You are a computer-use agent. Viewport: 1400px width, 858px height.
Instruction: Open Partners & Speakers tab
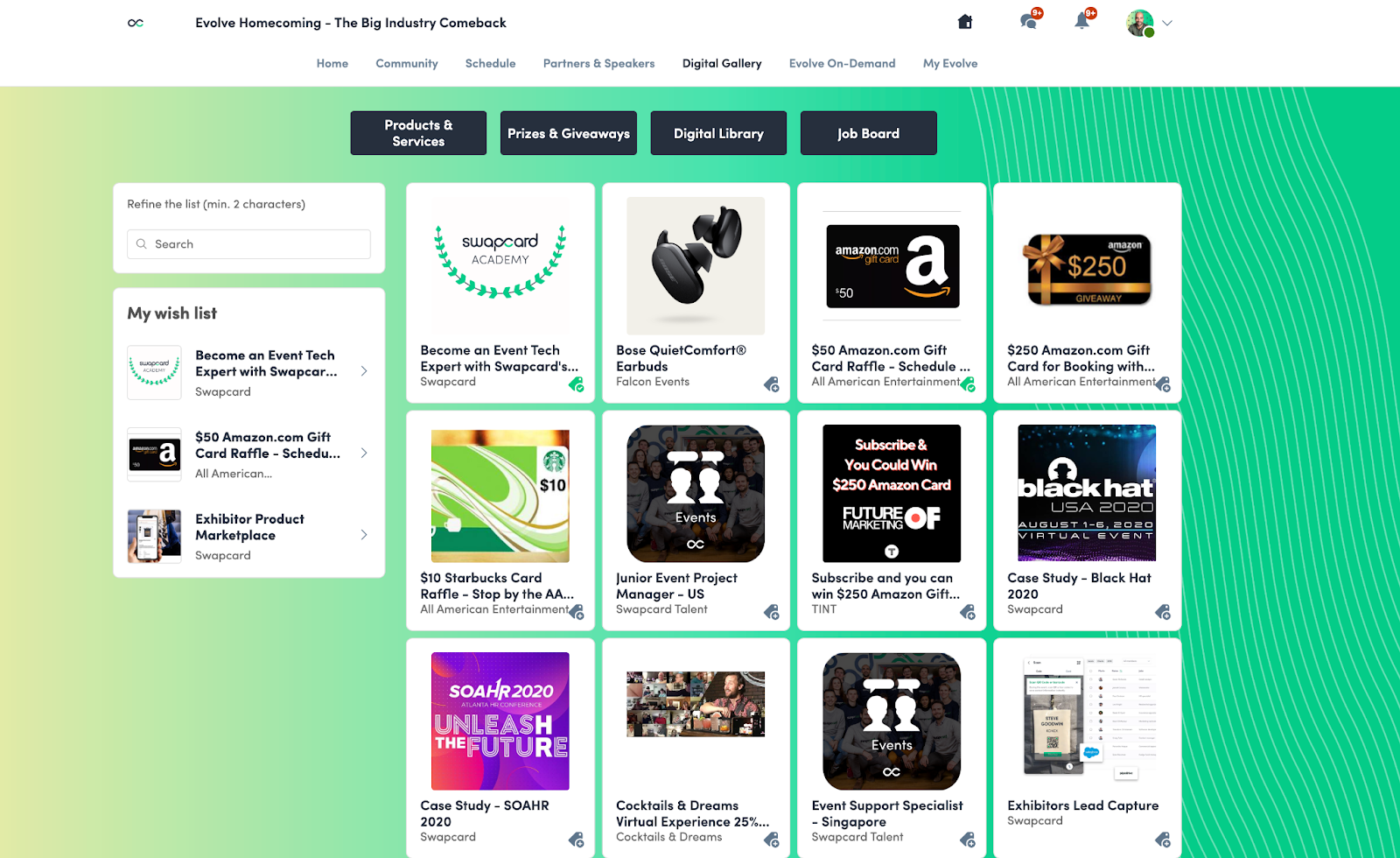[598, 63]
